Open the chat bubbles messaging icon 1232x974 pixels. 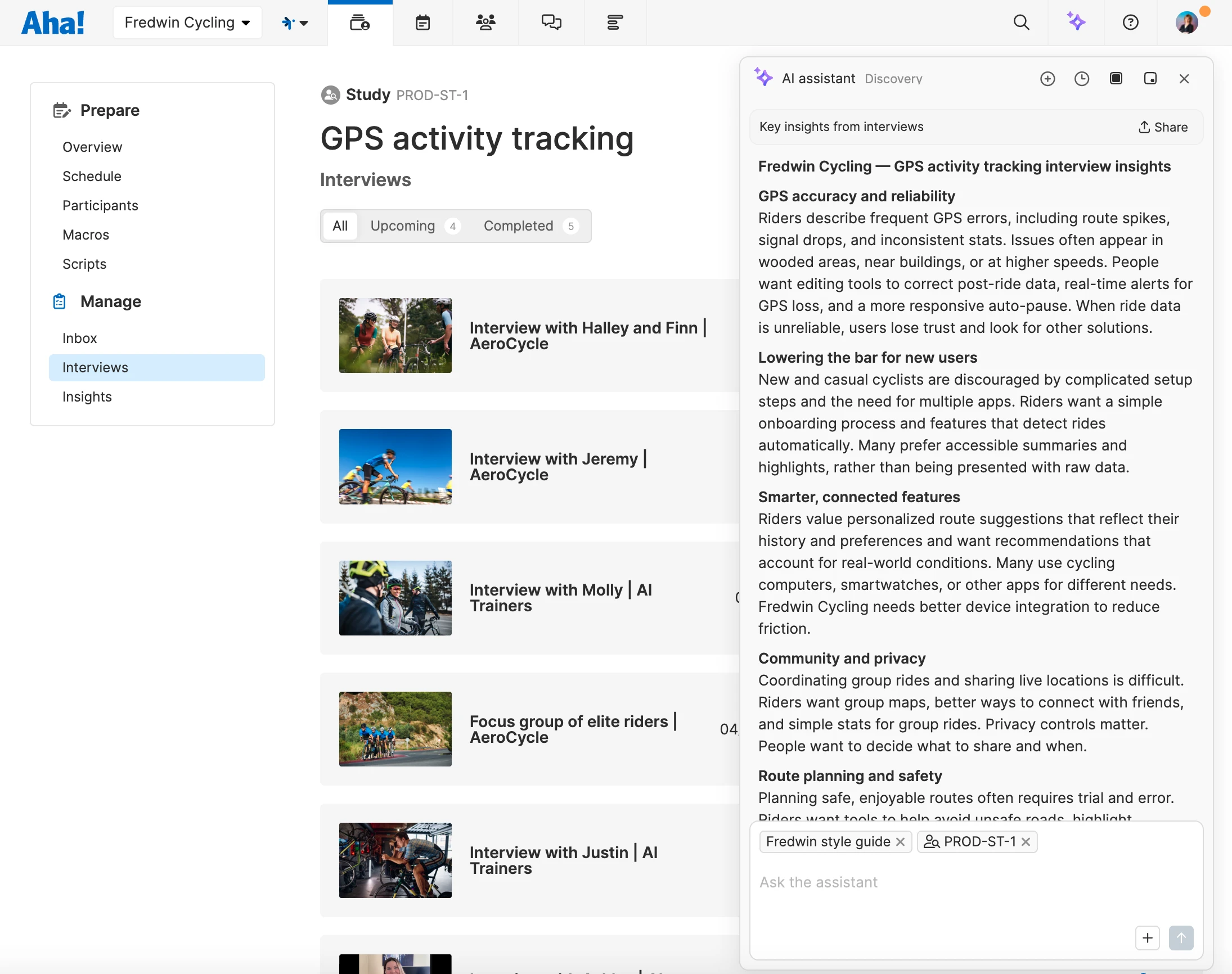click(551, 23)
